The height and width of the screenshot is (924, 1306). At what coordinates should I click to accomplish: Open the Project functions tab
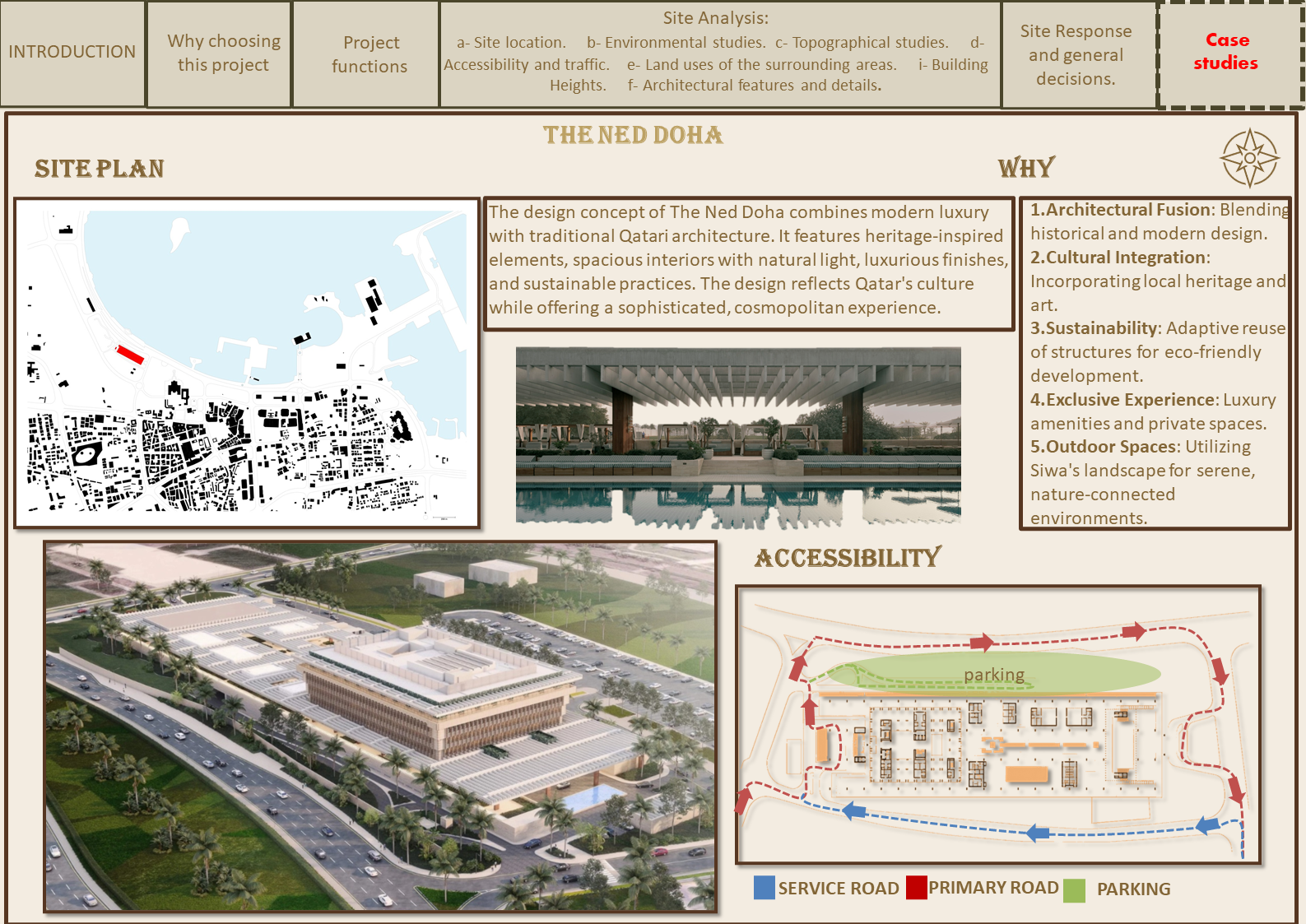point(369,54)
